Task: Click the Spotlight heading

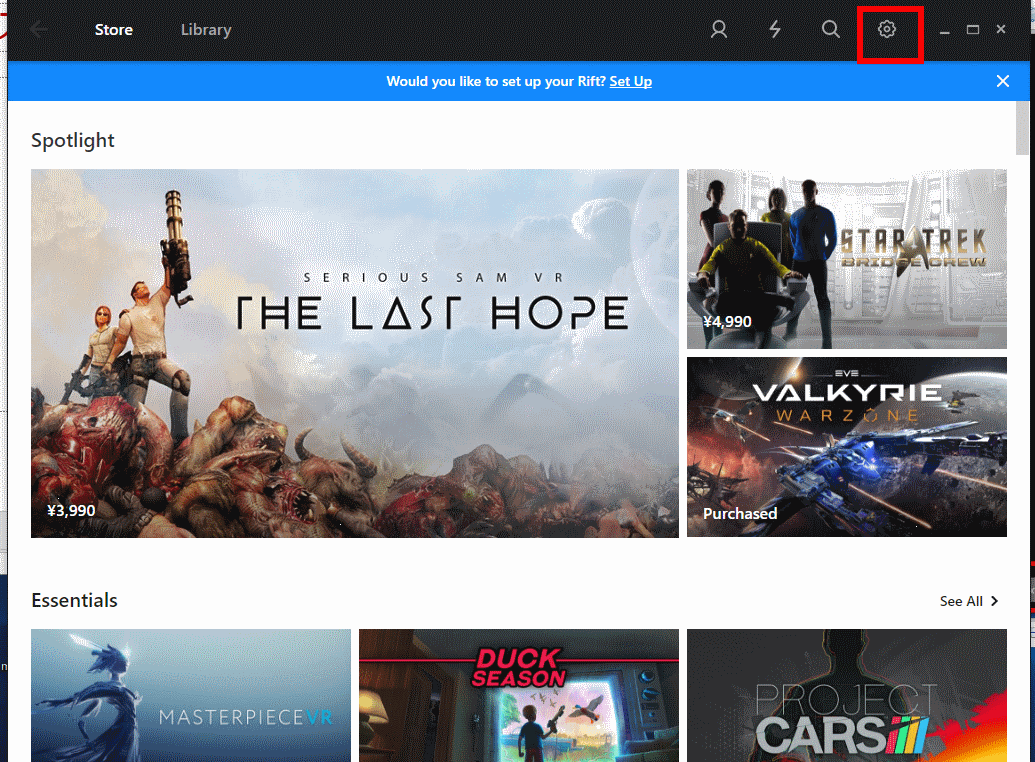Action: 73,140
